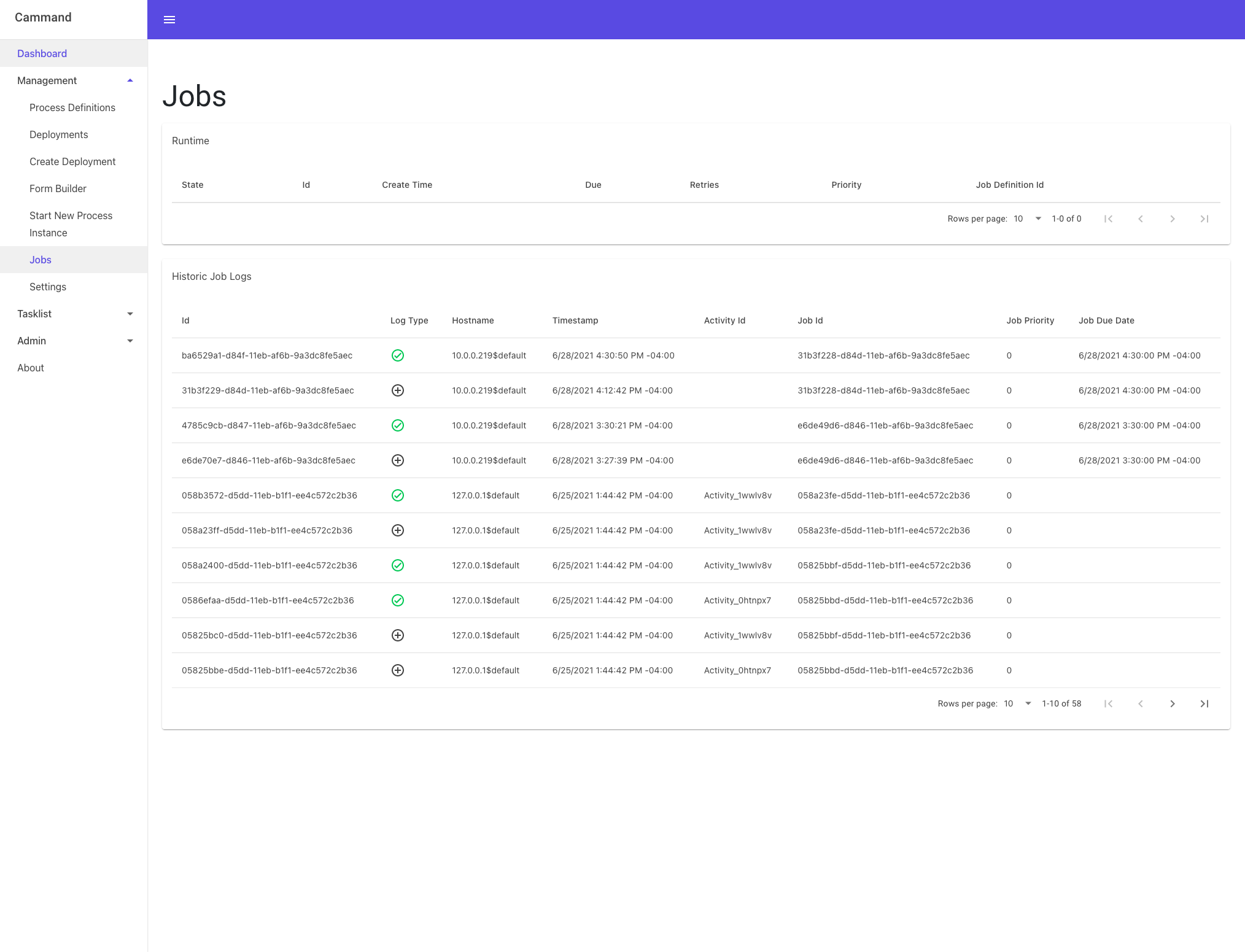Screen dimensions: 1245x952
Task: Navigate to last page in Historic Job Logs
Action: click(x=1205, y=703)
